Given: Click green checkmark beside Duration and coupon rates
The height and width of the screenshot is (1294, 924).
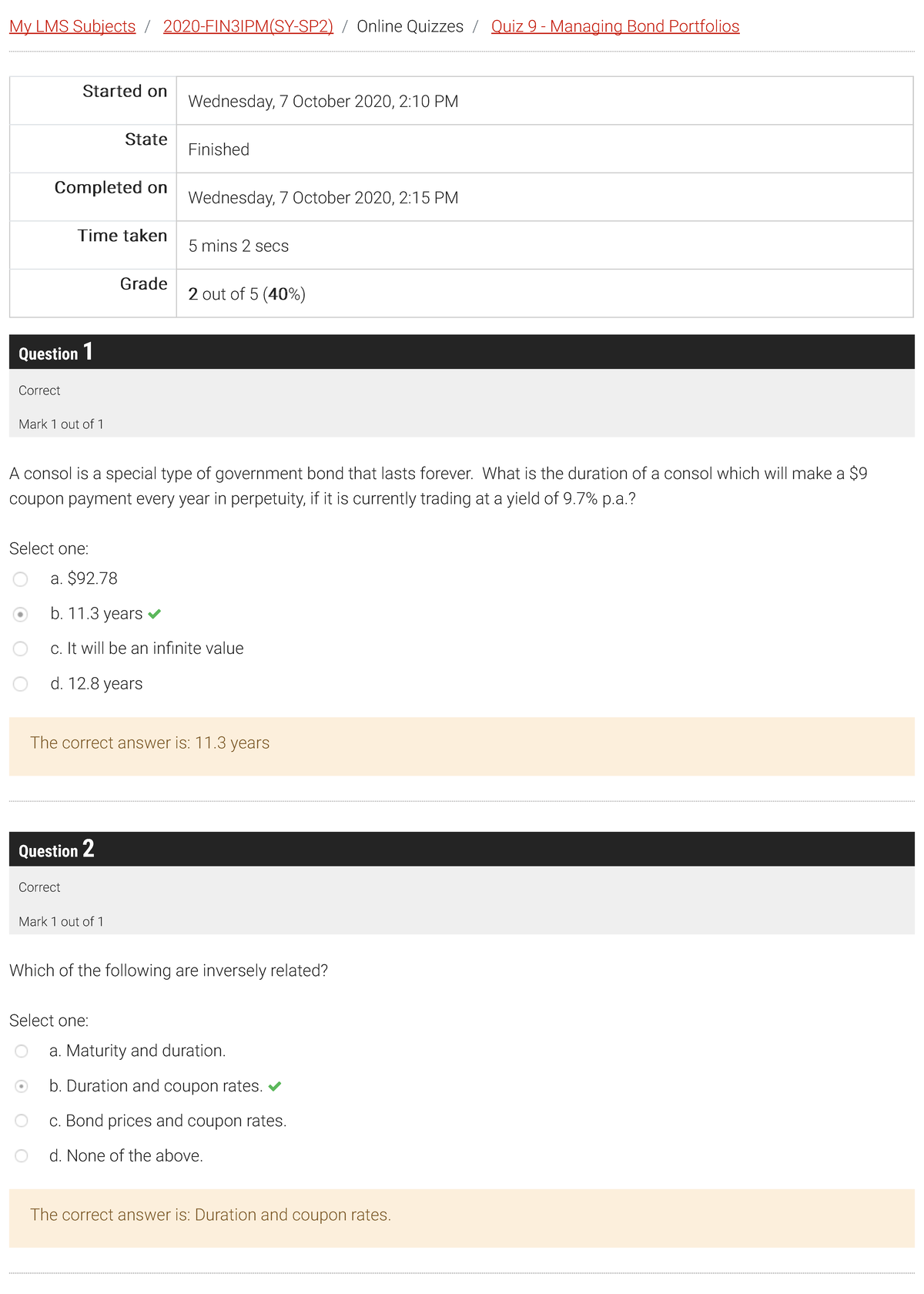Looking at the screenshot, I should (x=275, y=1086).
